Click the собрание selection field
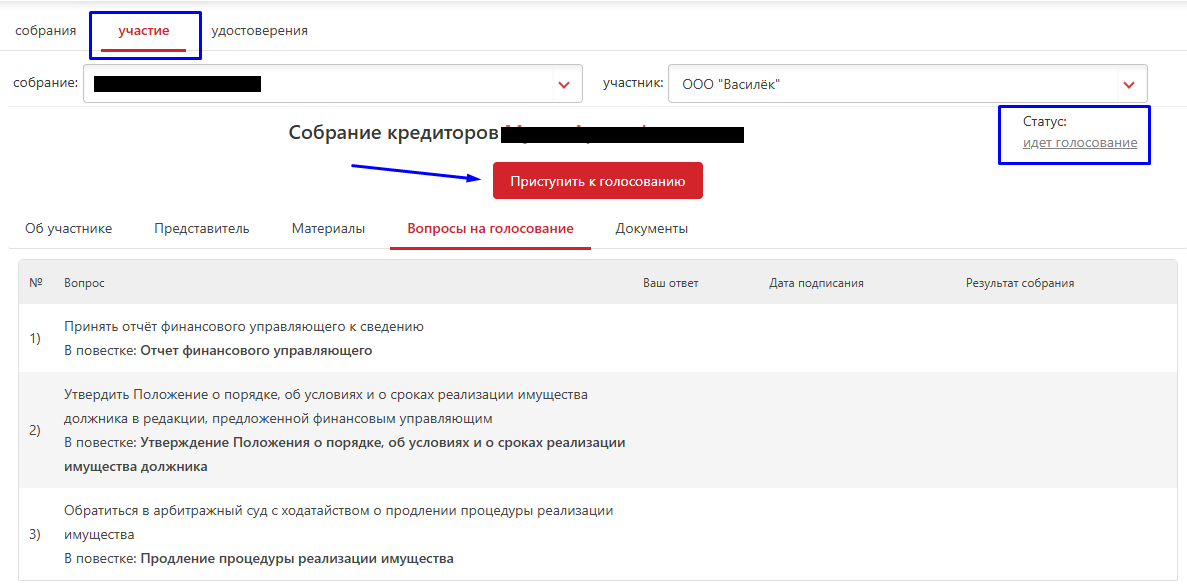Image resolution: width=1187 pixels, height=587 pixels. (332, 83)
